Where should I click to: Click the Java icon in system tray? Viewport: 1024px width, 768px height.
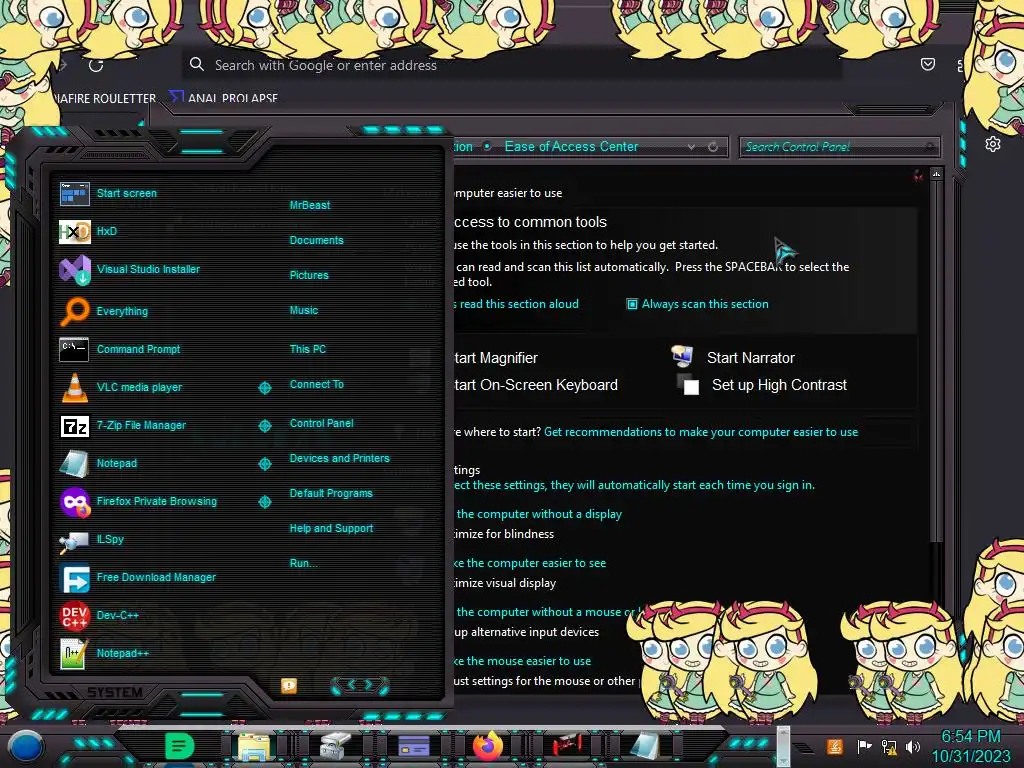[835, 746]
